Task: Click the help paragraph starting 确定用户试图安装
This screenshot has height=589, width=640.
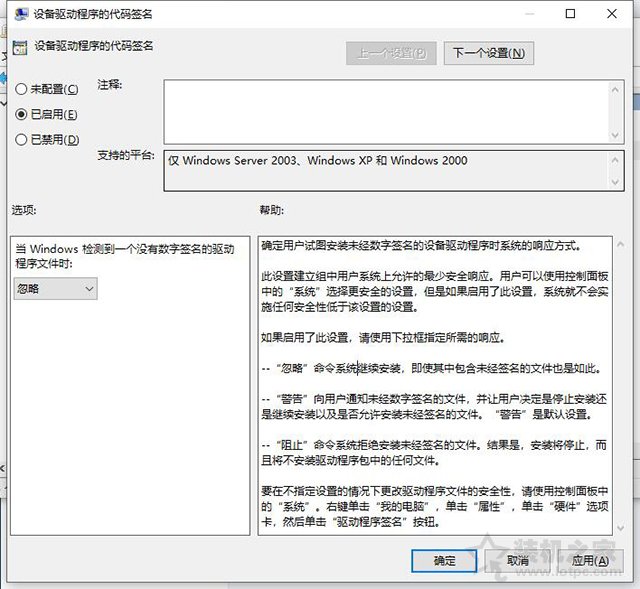Action: (x=421, y=245)
